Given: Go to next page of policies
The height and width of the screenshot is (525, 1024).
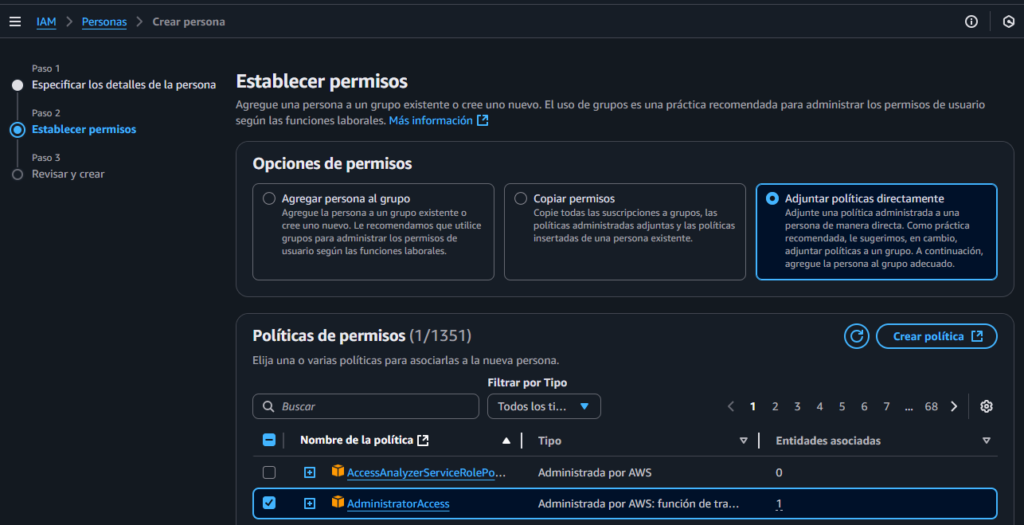Looking at the screenshot, I should click(x=953, y=406).
